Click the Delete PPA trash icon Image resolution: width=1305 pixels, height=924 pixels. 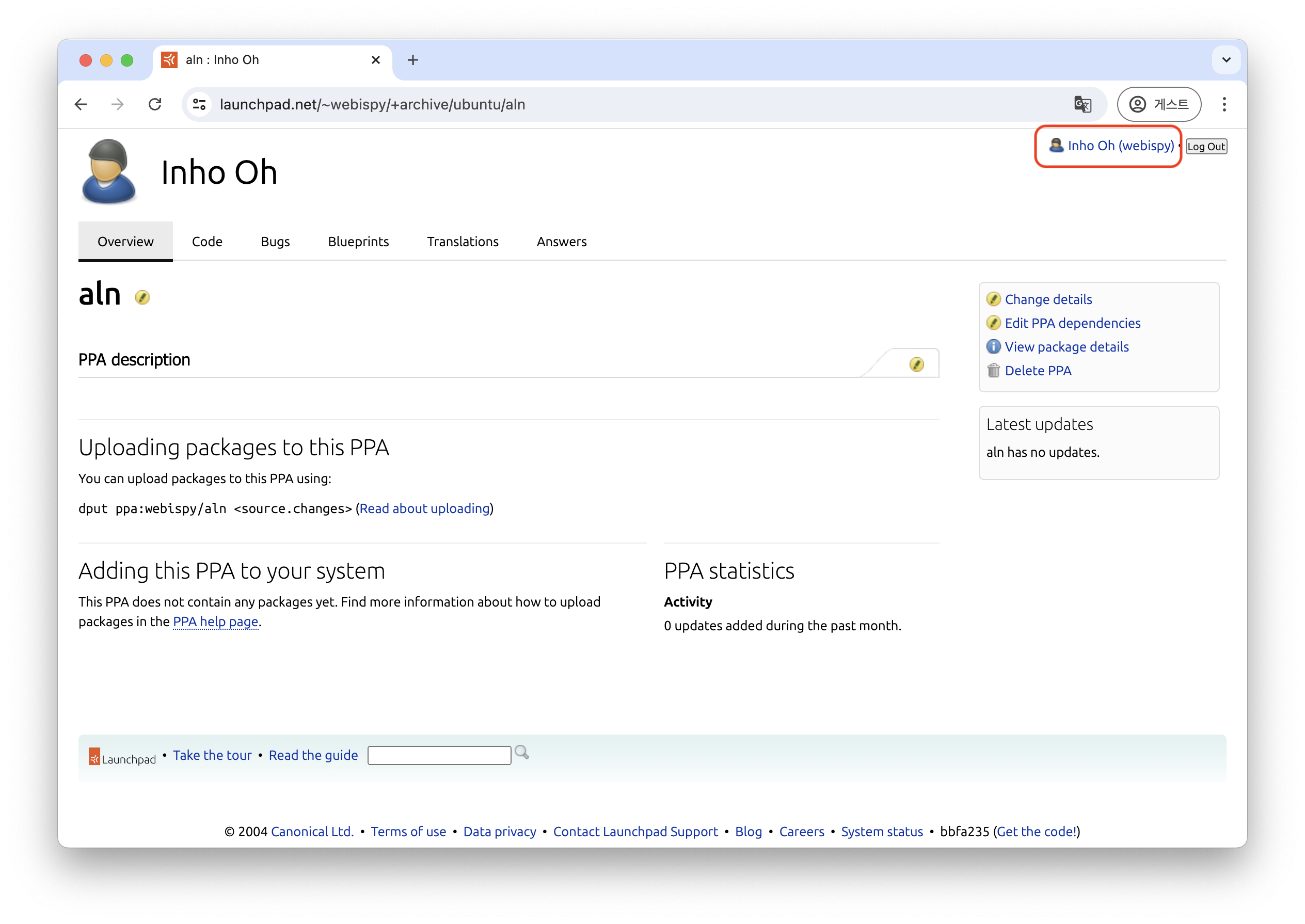click(993, 371)
